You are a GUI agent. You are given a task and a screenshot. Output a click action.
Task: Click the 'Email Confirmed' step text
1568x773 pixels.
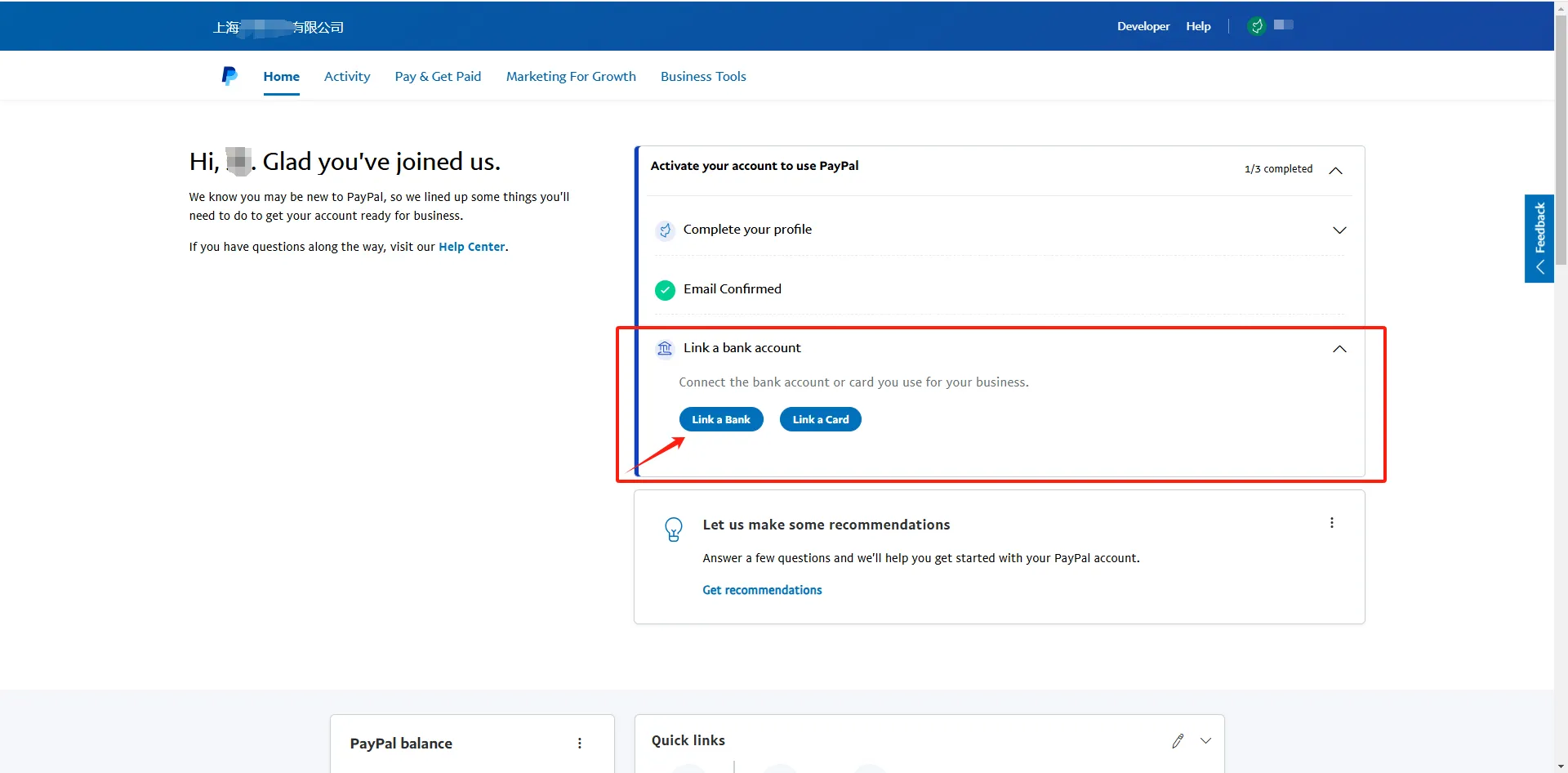[x=733, y=289]
